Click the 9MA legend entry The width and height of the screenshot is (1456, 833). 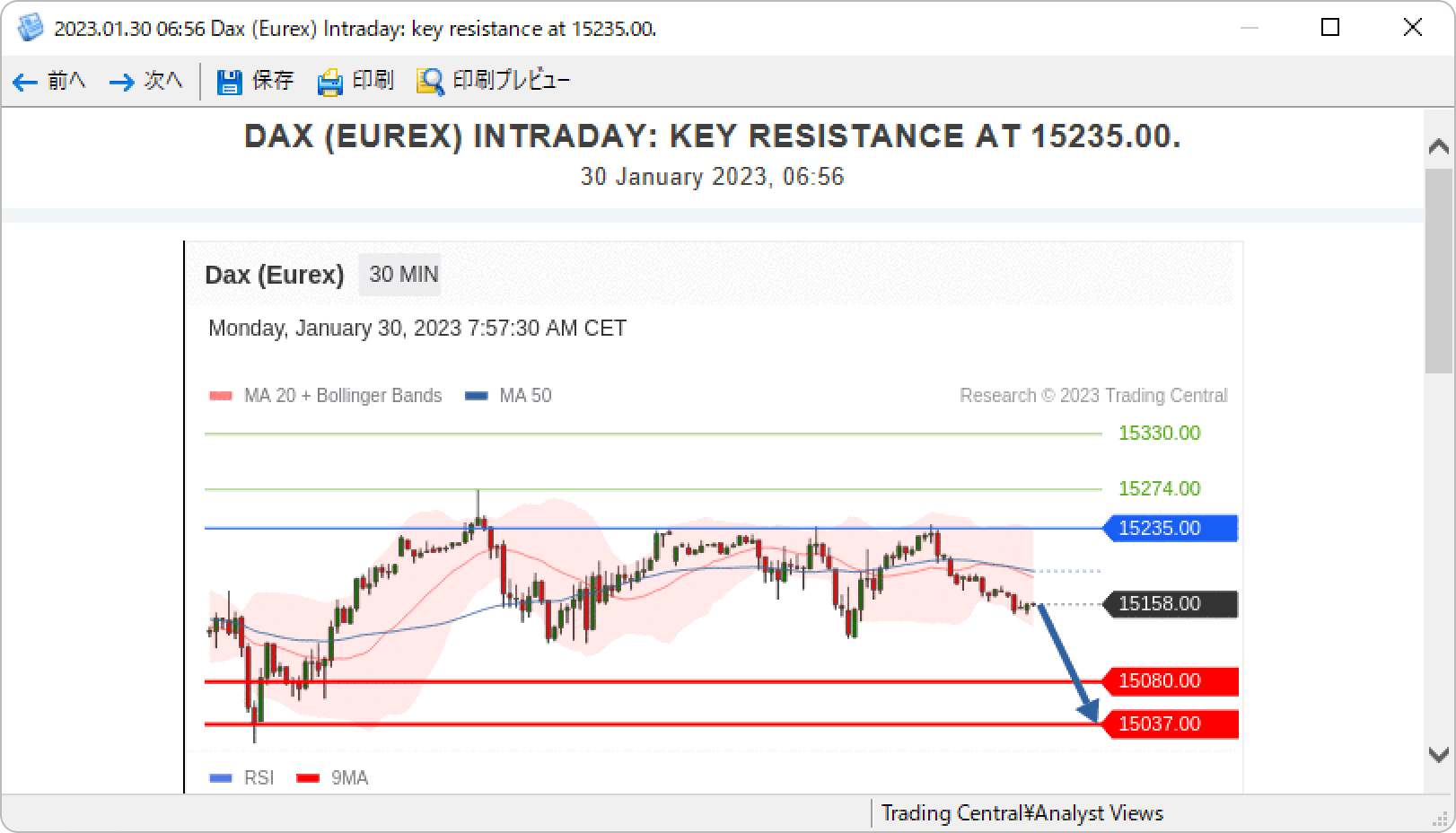[332, 778]
